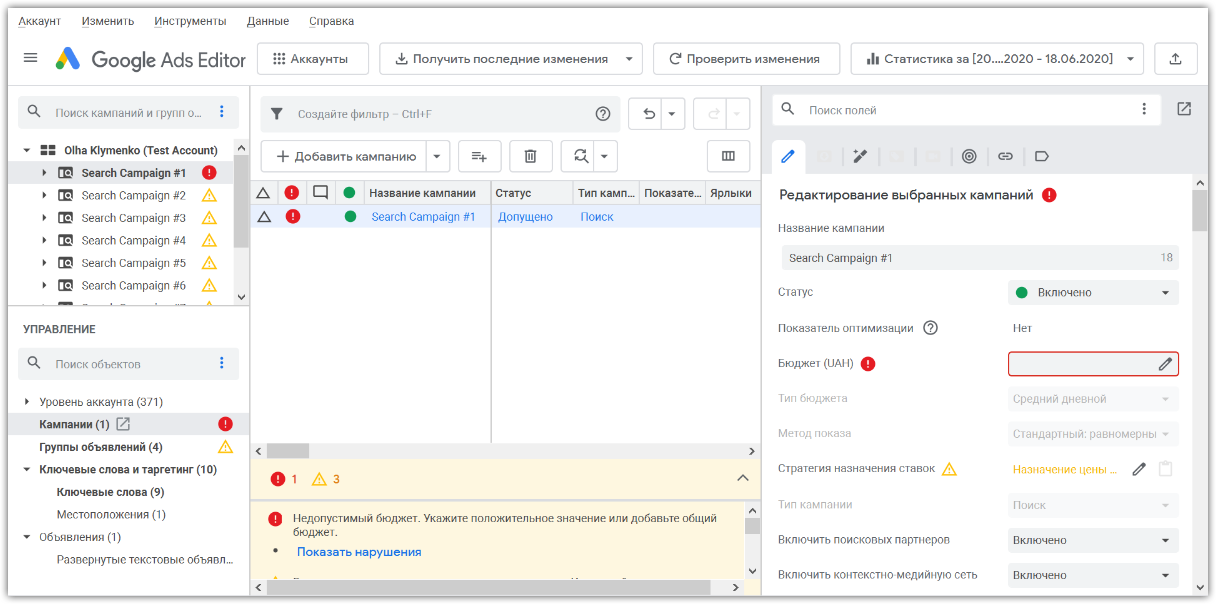Image resolution: width=1216 pixels, height=604 pixels.
Task: Open options menu in field search box
Action: [x=1144, y=109]
